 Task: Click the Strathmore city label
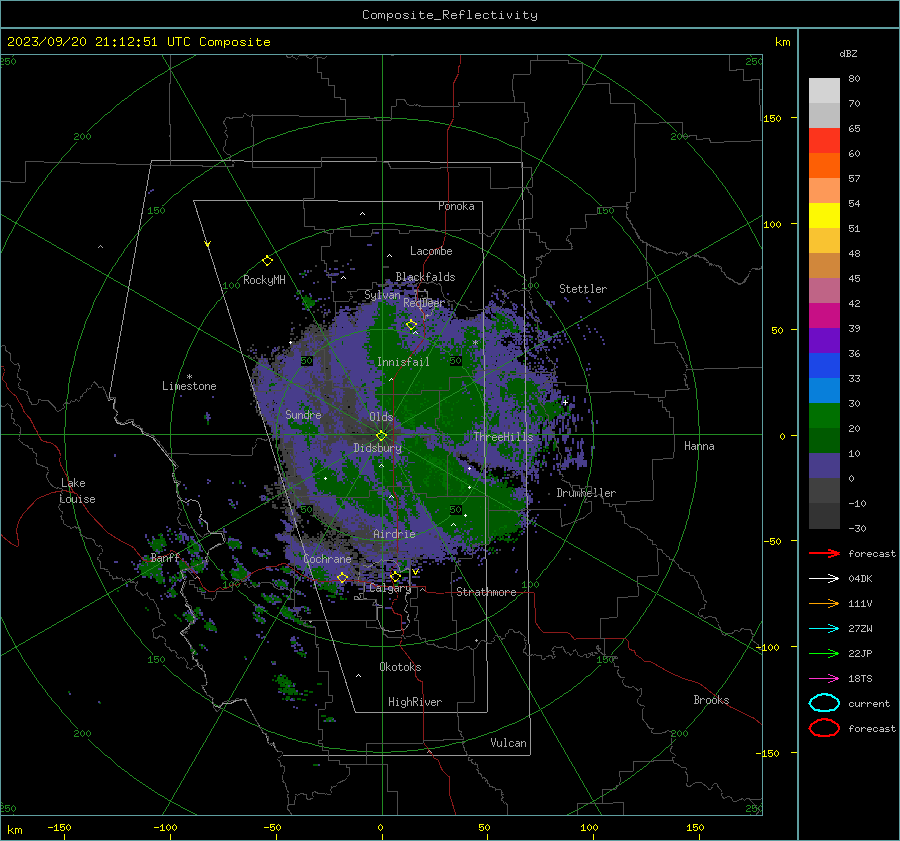pyautogui.click(x=486, y=592)
